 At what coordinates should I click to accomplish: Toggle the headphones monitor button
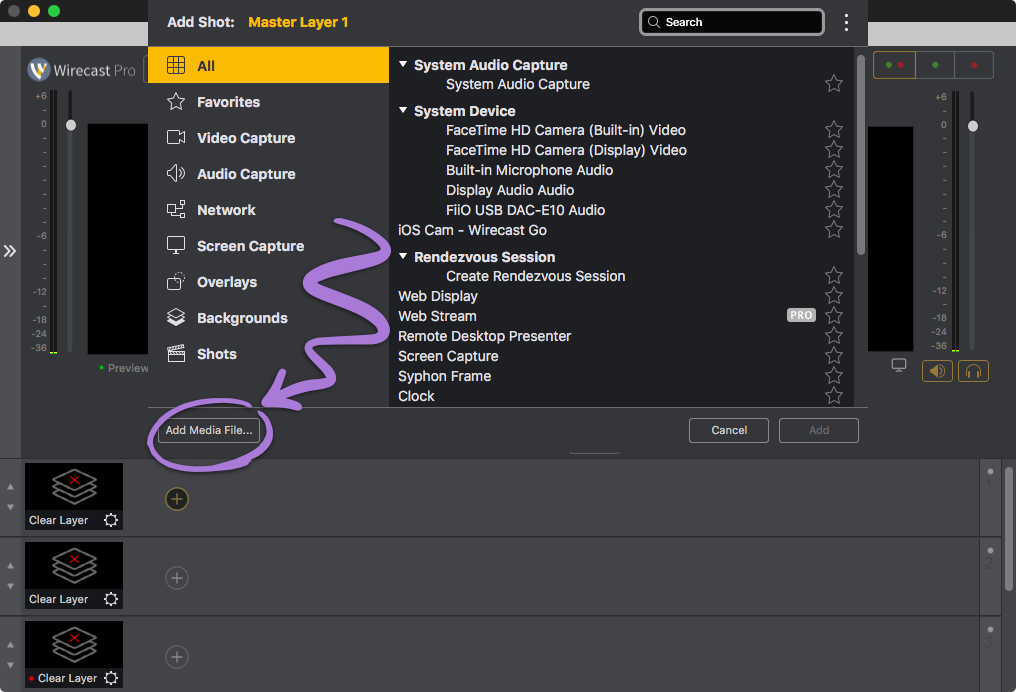pos(973,371)
